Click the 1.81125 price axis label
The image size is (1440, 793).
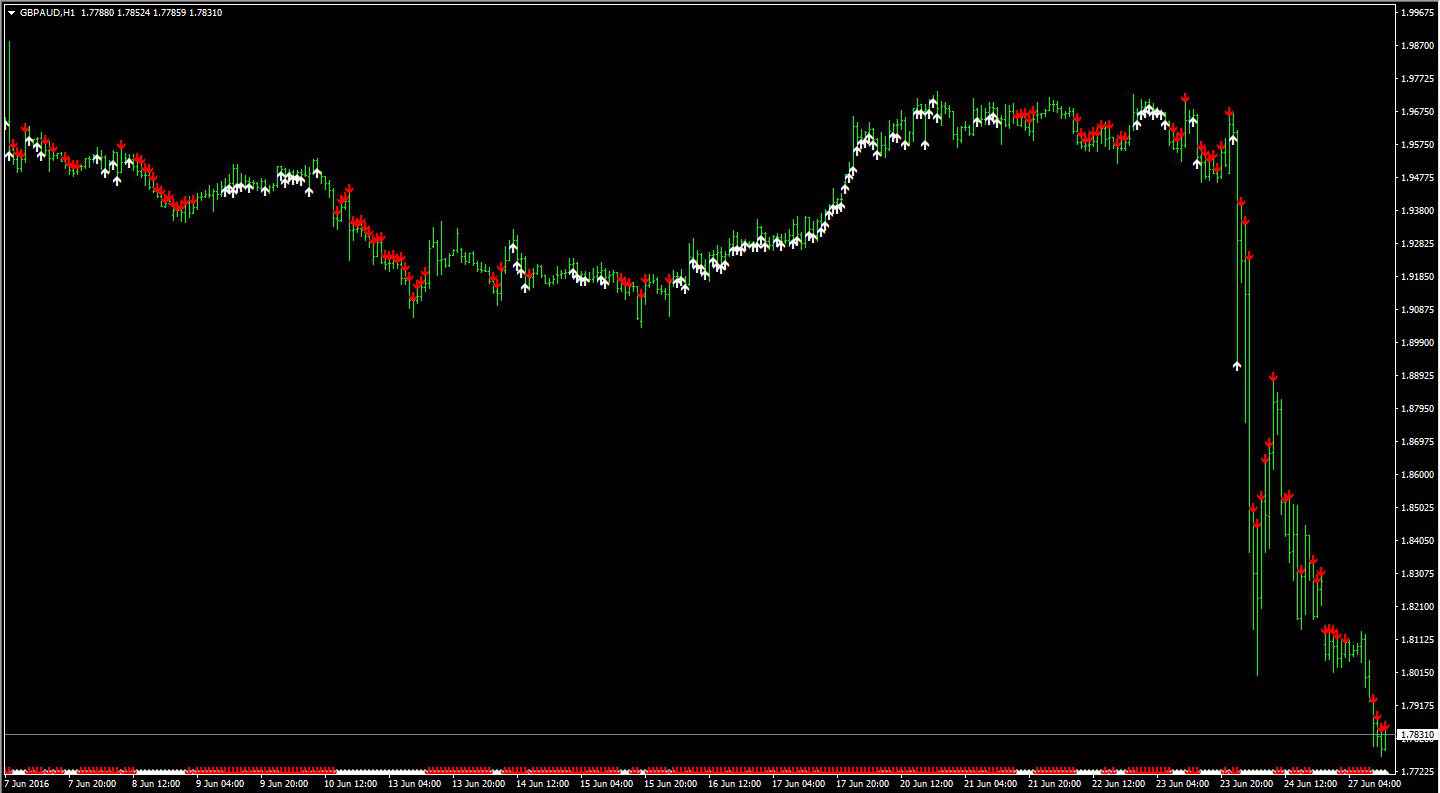point(1418,640)
